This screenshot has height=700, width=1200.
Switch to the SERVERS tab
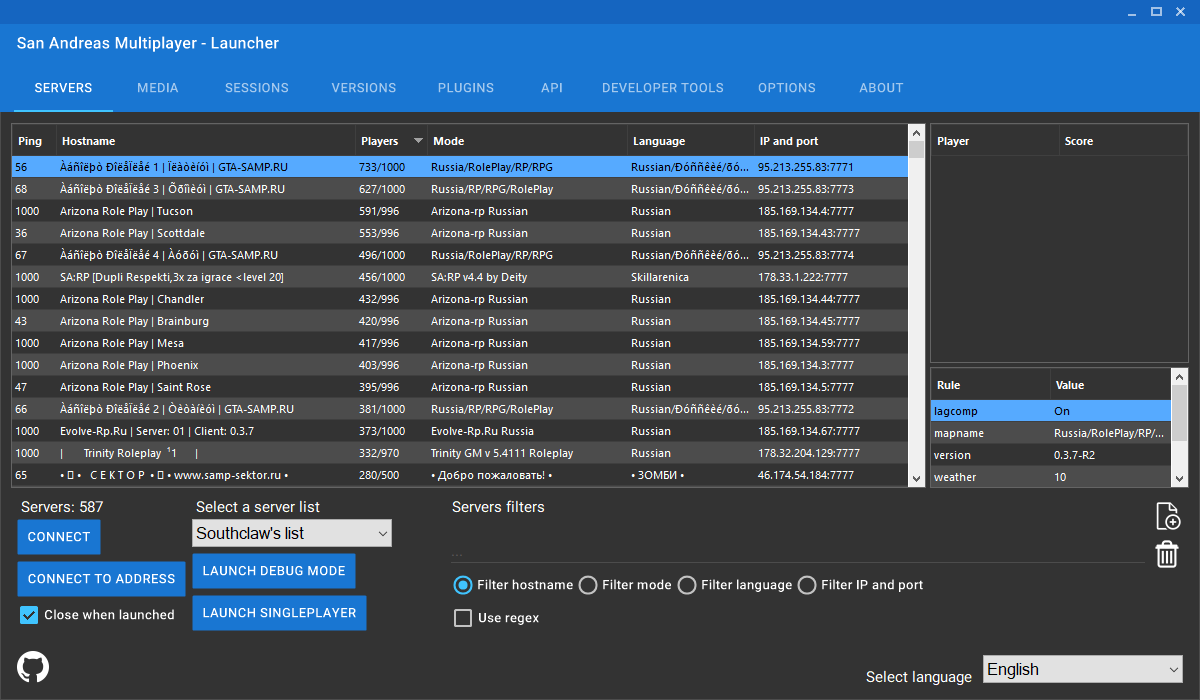pyautogui.click(x=63, y=88)
